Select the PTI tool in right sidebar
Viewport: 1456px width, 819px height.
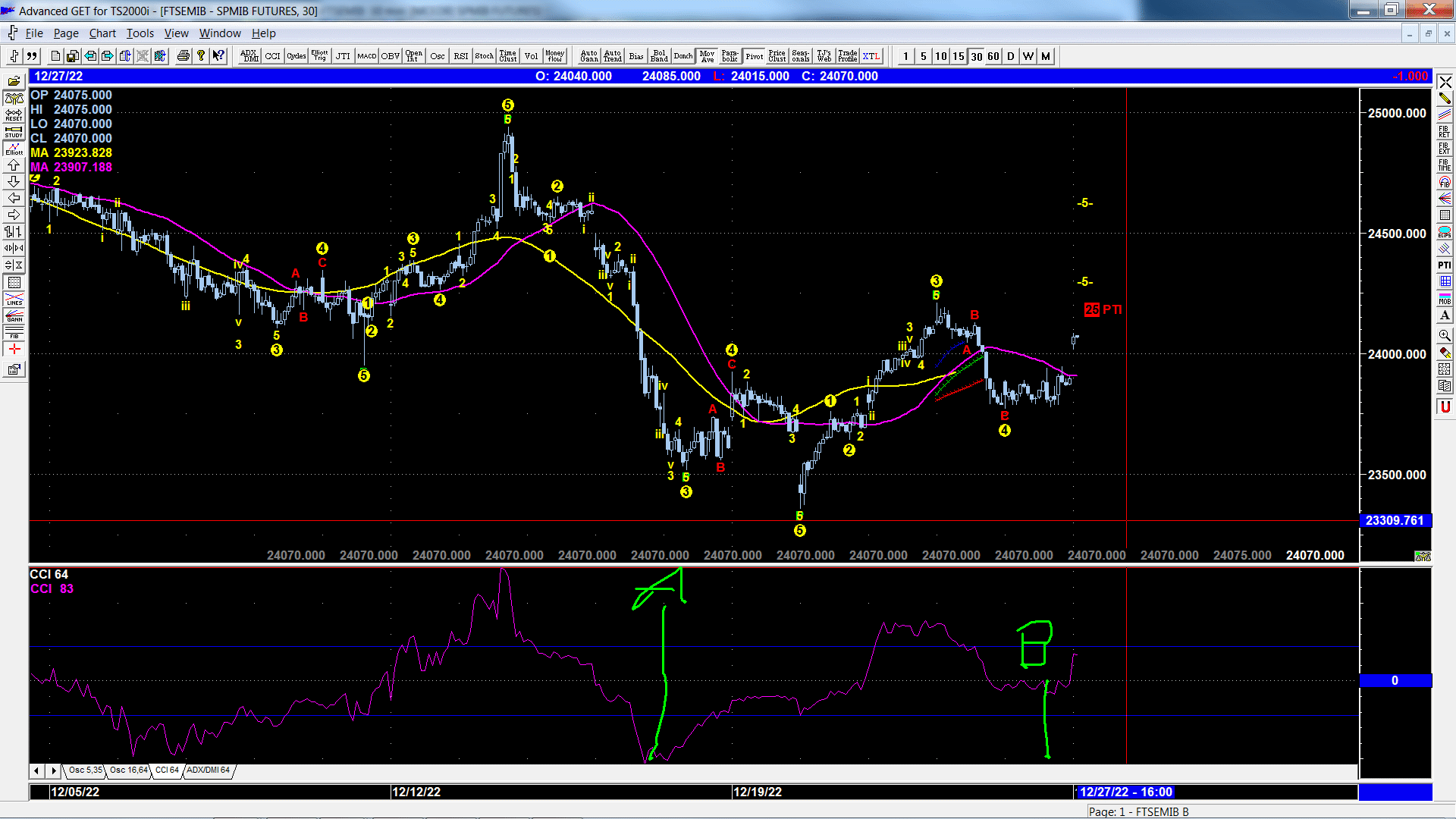[1445, 265]
